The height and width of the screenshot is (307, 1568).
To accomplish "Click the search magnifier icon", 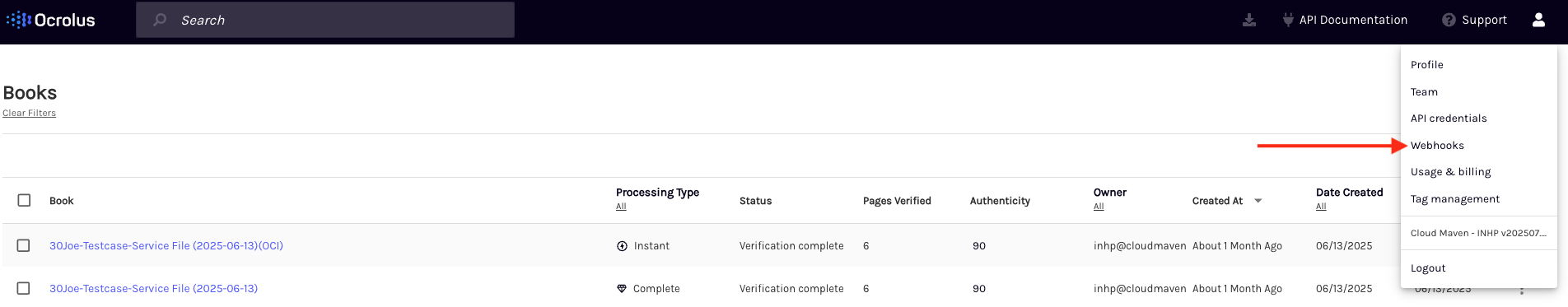I will point(160,20).
